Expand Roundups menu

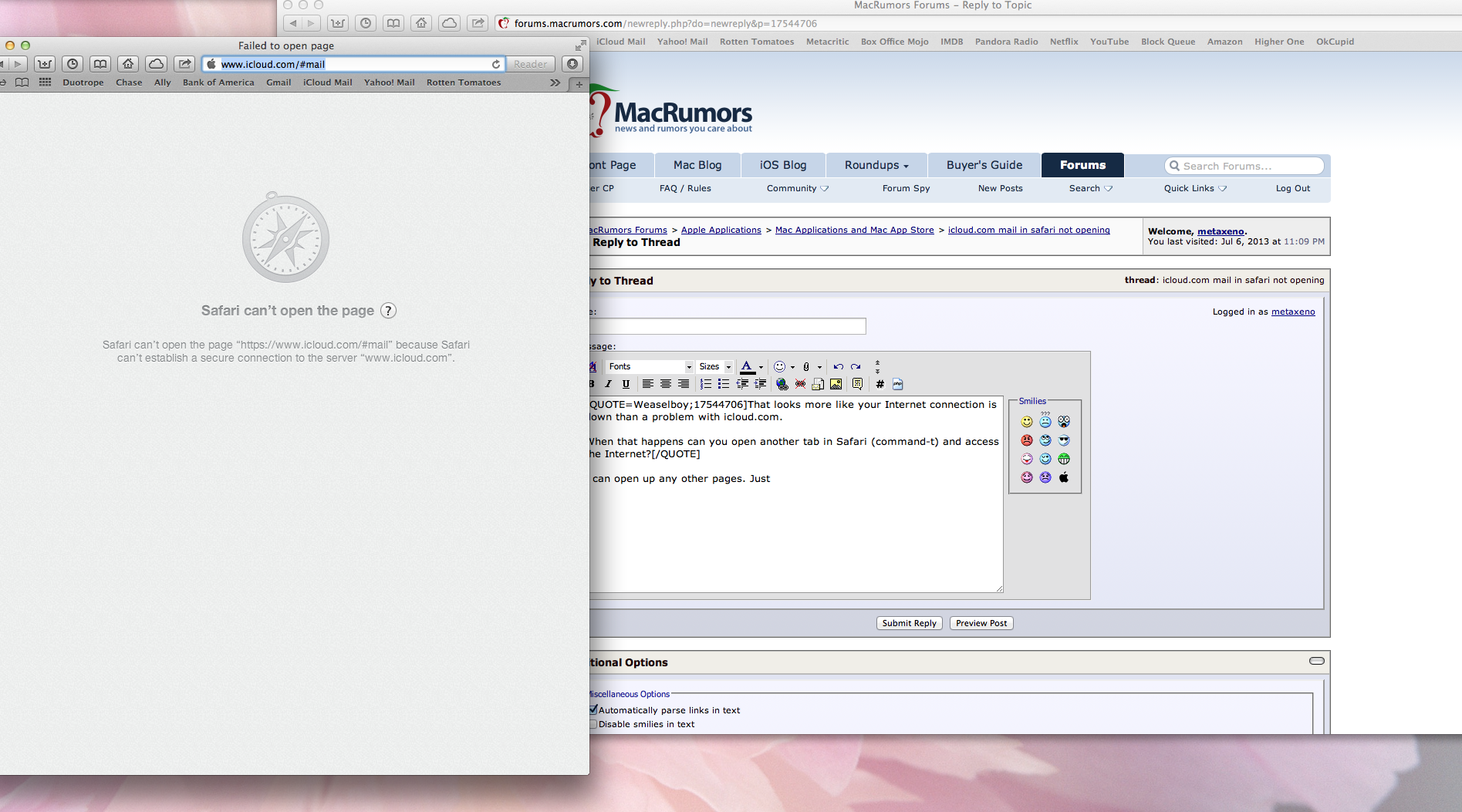[876, 165]
